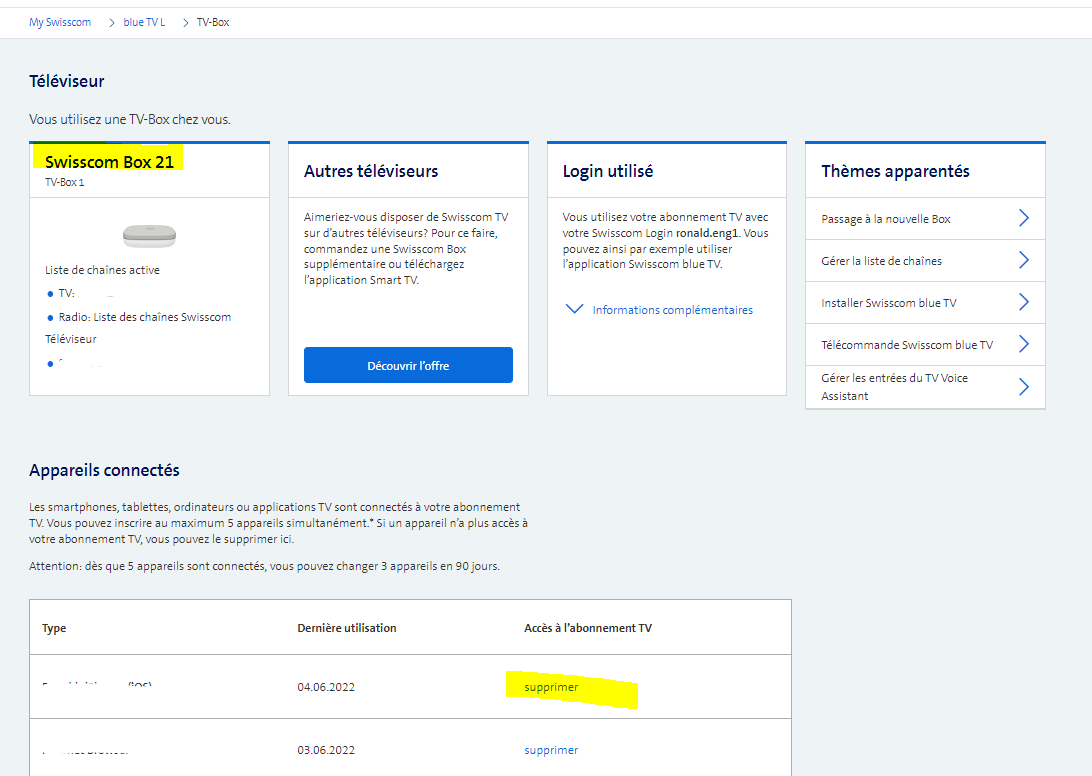Open the Passage à la nouvelle Box arrow
Screen dimensions: 1092x776
coord(1023,218)
